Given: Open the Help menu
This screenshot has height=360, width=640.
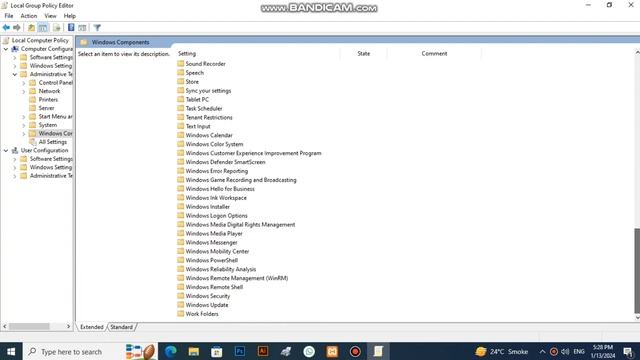Looking at the screenshot, I should click(70, 16).
